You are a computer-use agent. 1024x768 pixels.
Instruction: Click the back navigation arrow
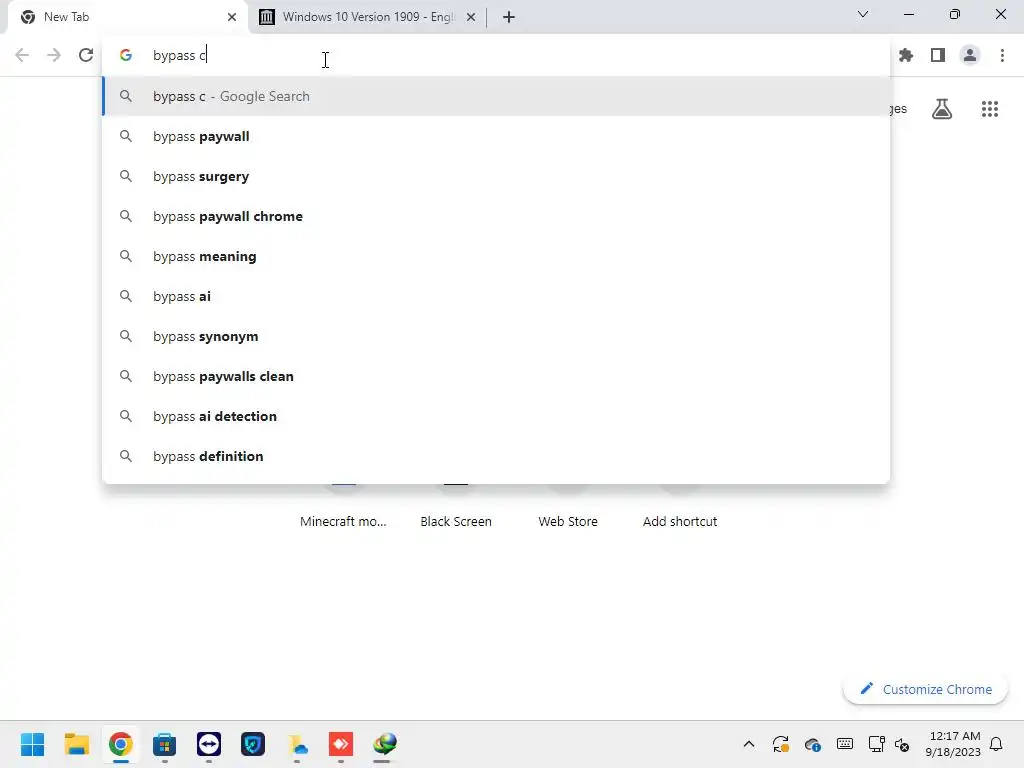coord(22,55)
